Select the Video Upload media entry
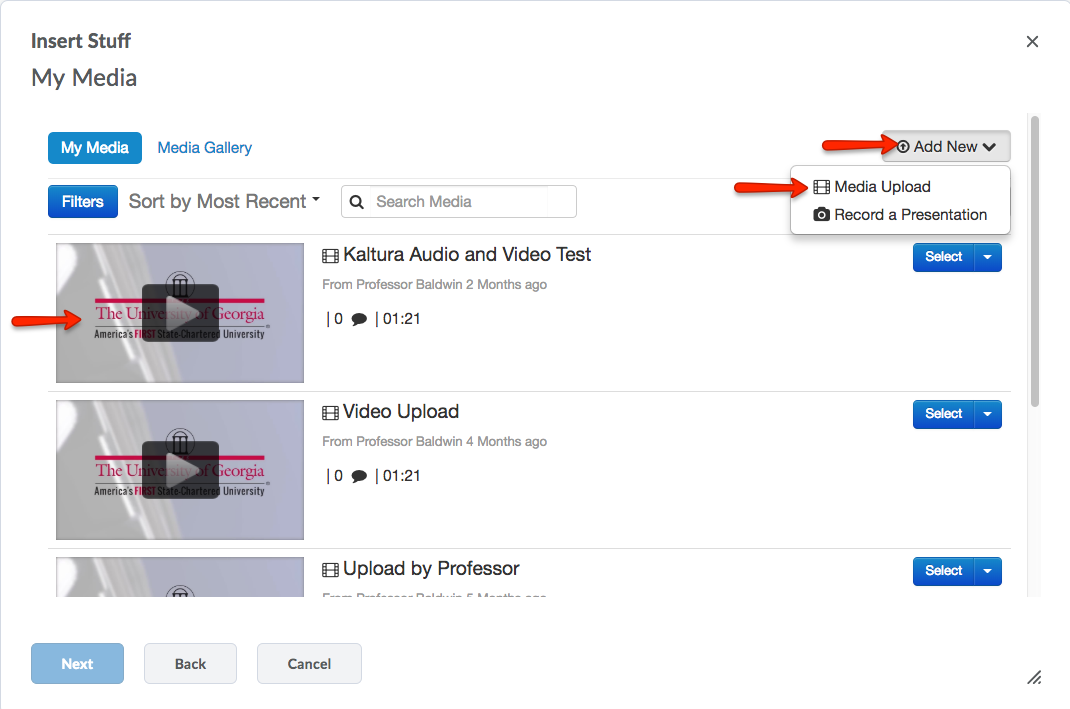1070x709 pixels. click(x=944, y=414)
